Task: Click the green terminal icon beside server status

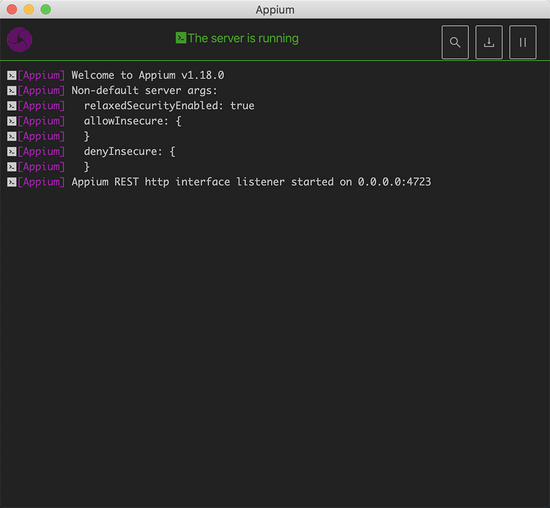Action: coord(181,38)
